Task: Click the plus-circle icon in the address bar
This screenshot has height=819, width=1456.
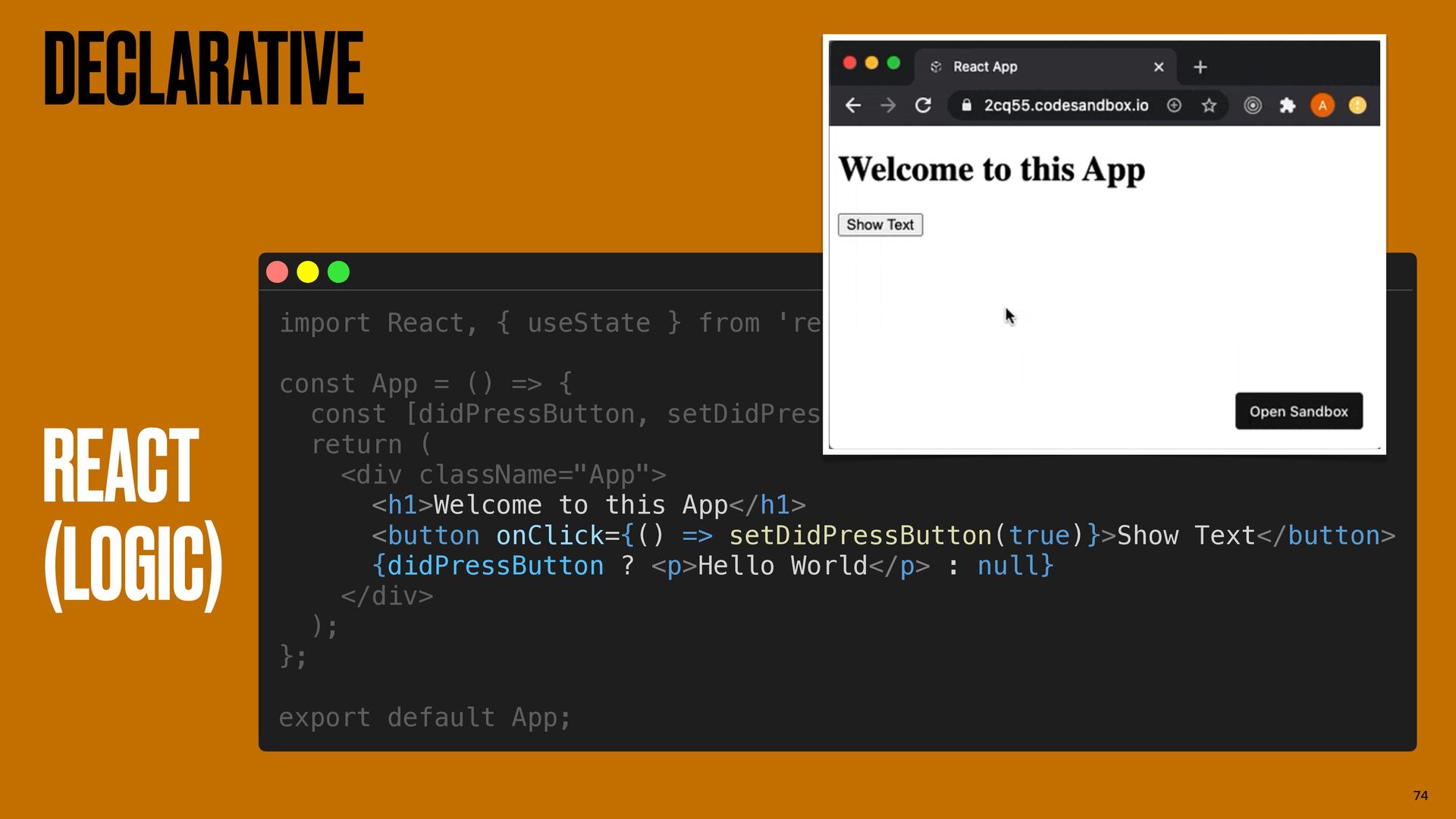Action: click(1174, 105)
